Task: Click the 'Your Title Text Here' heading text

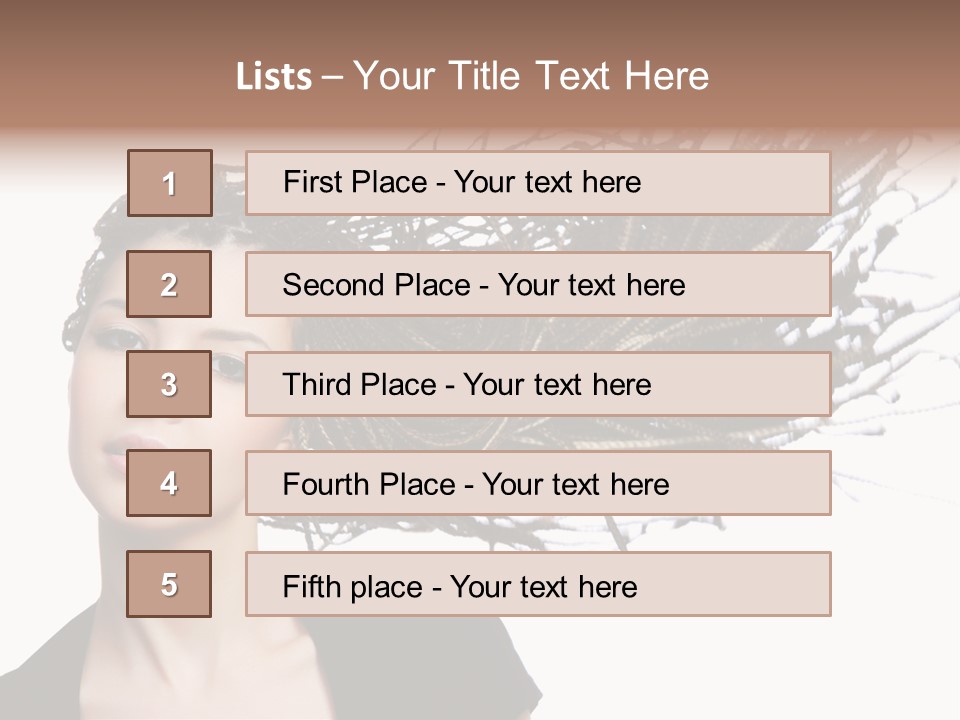Action: click(x=531, y=76)
